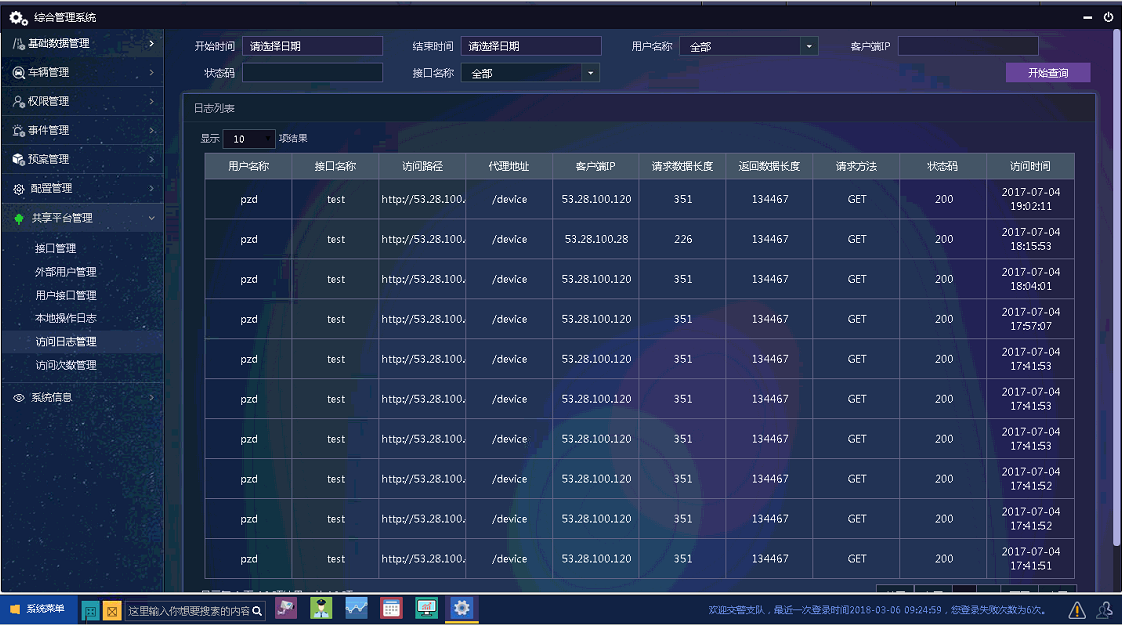1122x626 pixels.
Task: Click the police officer icon in the taskbar
Action: (321, 608)
